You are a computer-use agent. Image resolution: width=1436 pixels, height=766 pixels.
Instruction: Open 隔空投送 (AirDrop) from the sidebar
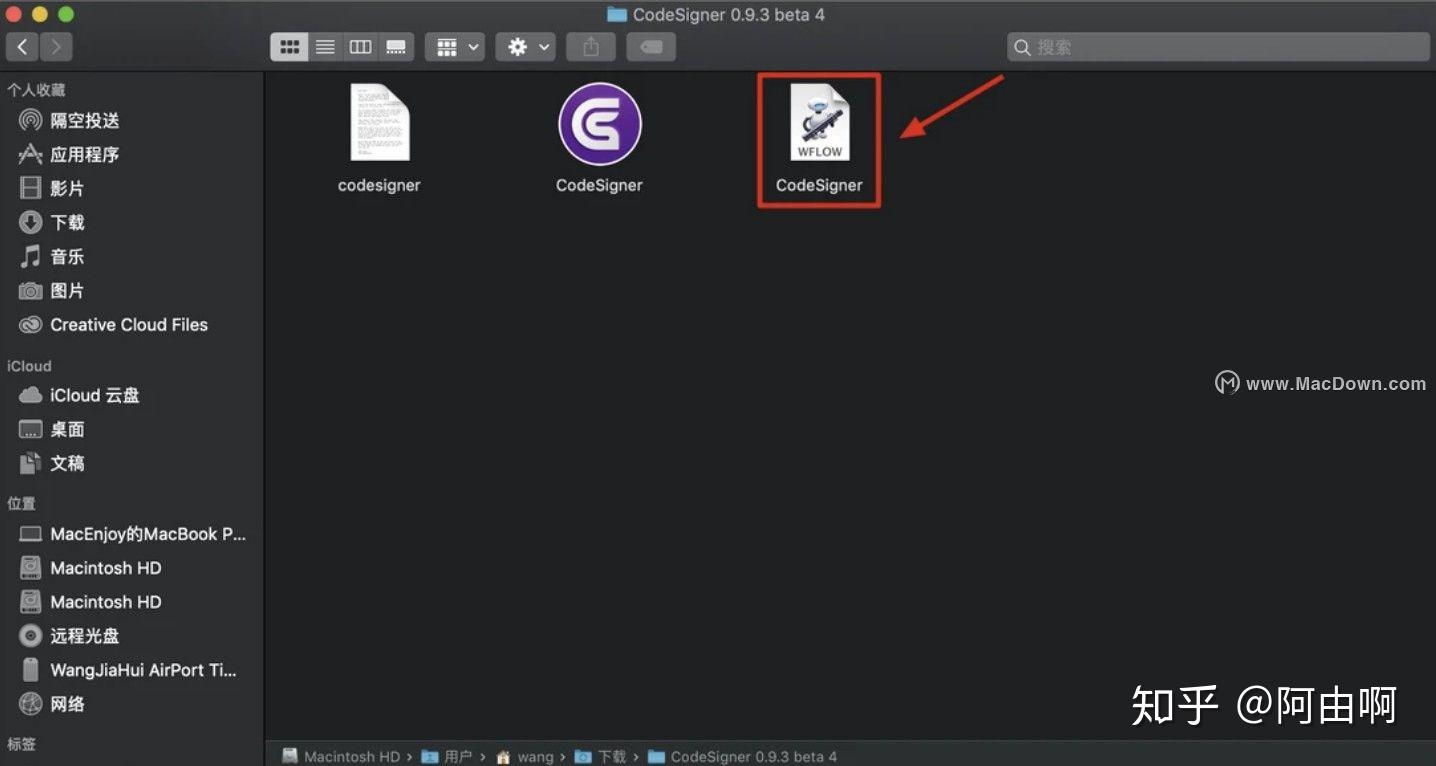coord(82,120)
